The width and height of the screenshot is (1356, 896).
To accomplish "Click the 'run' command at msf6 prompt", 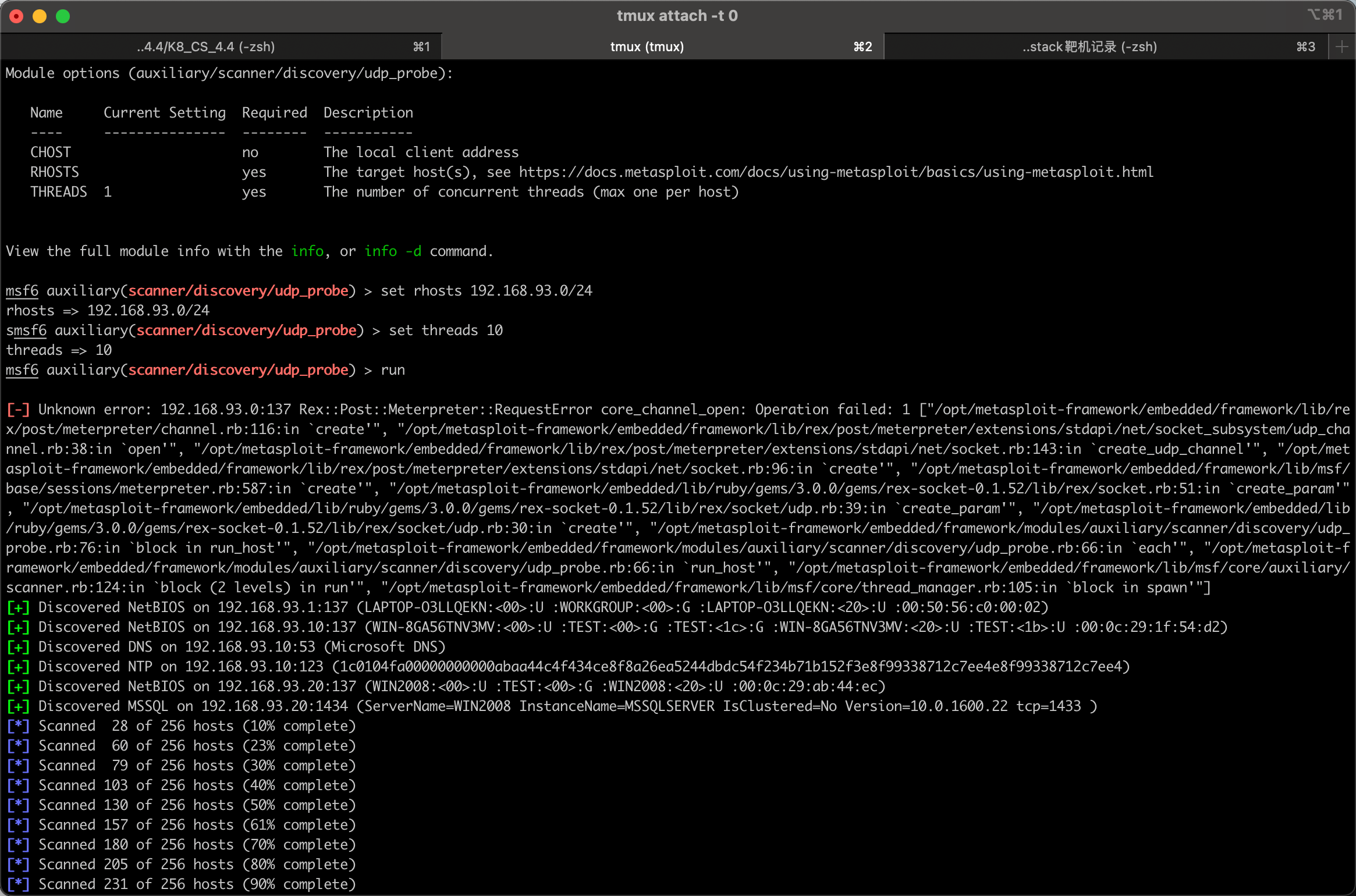I will pyautogui.click(x=393, y=370).
